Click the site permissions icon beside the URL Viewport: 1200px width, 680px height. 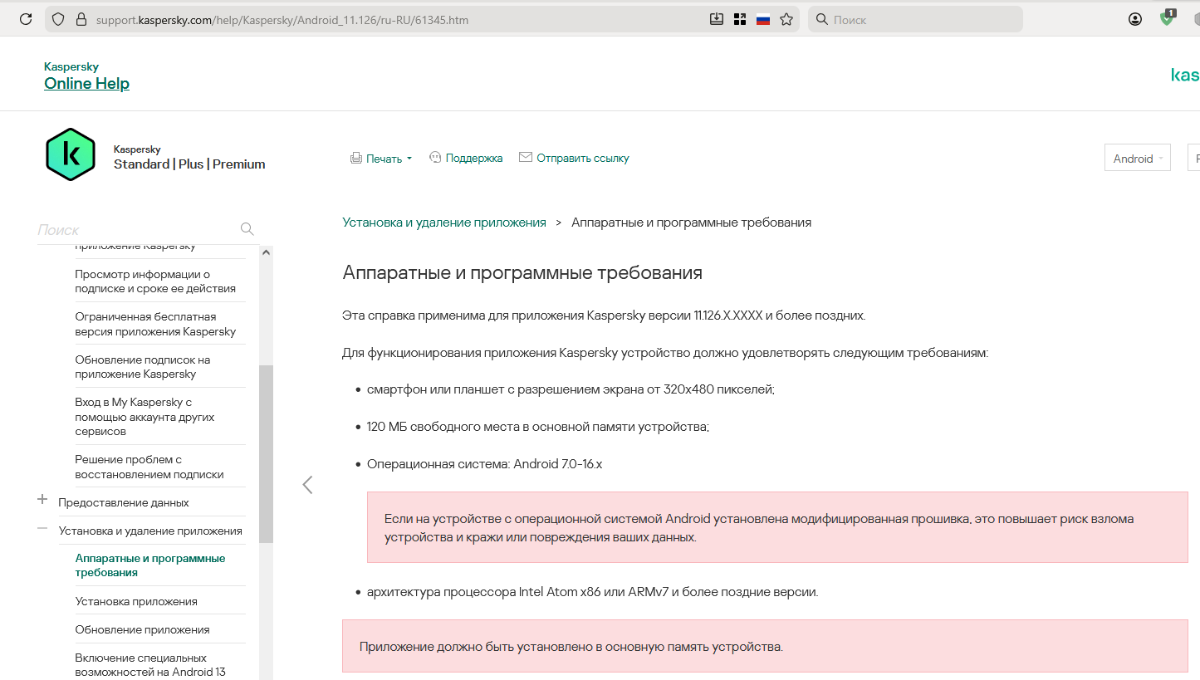coord(81,19)
